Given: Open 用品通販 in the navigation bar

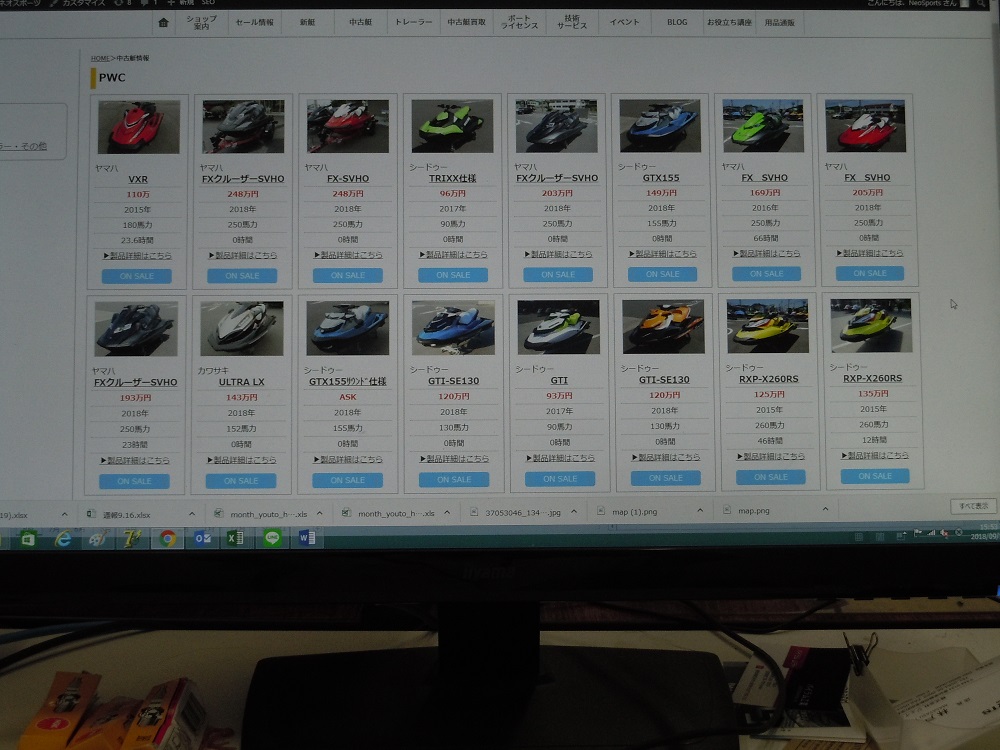Looking at the screenshot, I should (779, 22).
